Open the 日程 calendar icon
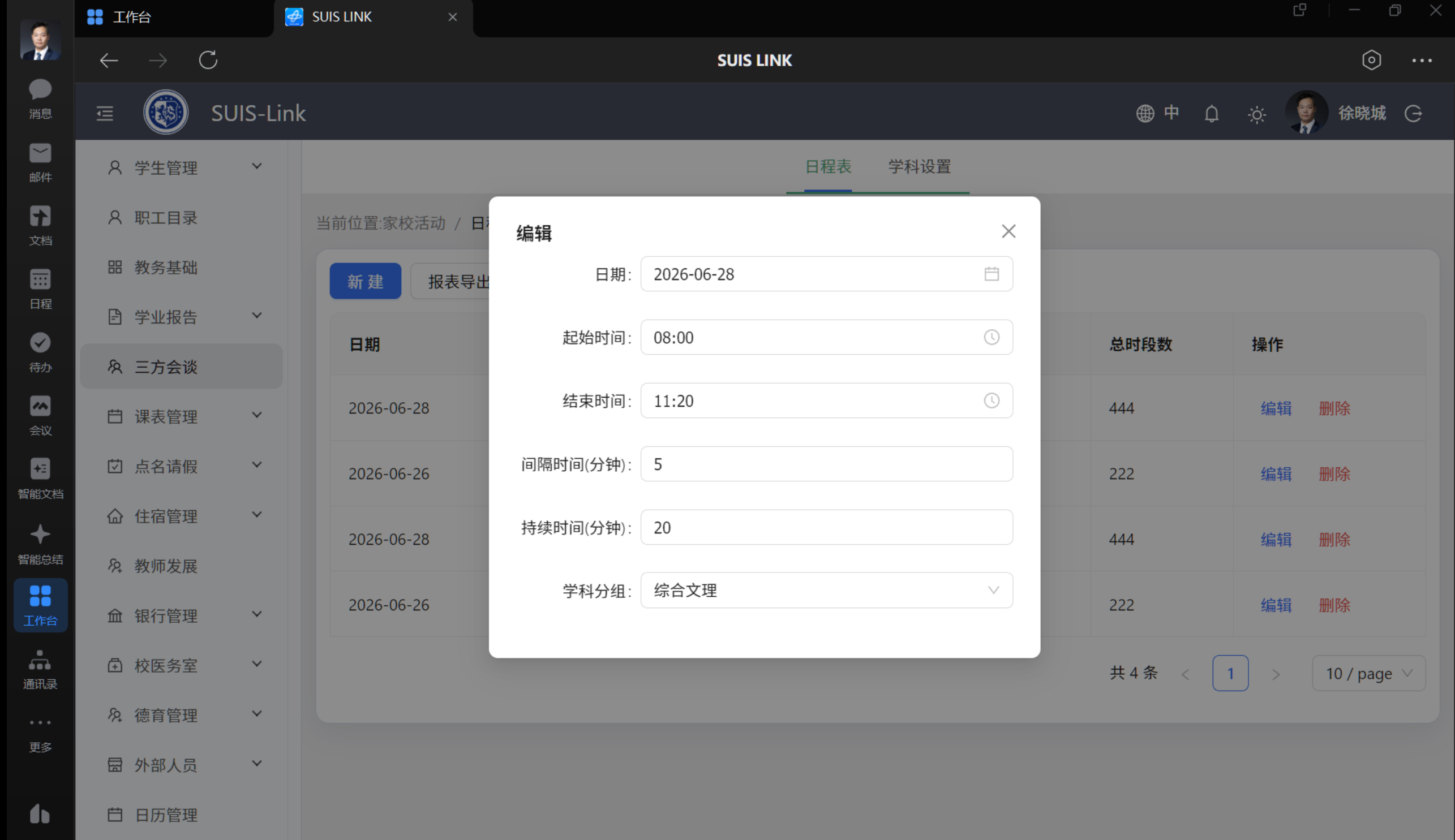Screen dimensions: 1455x840 (x=40, y=289)
